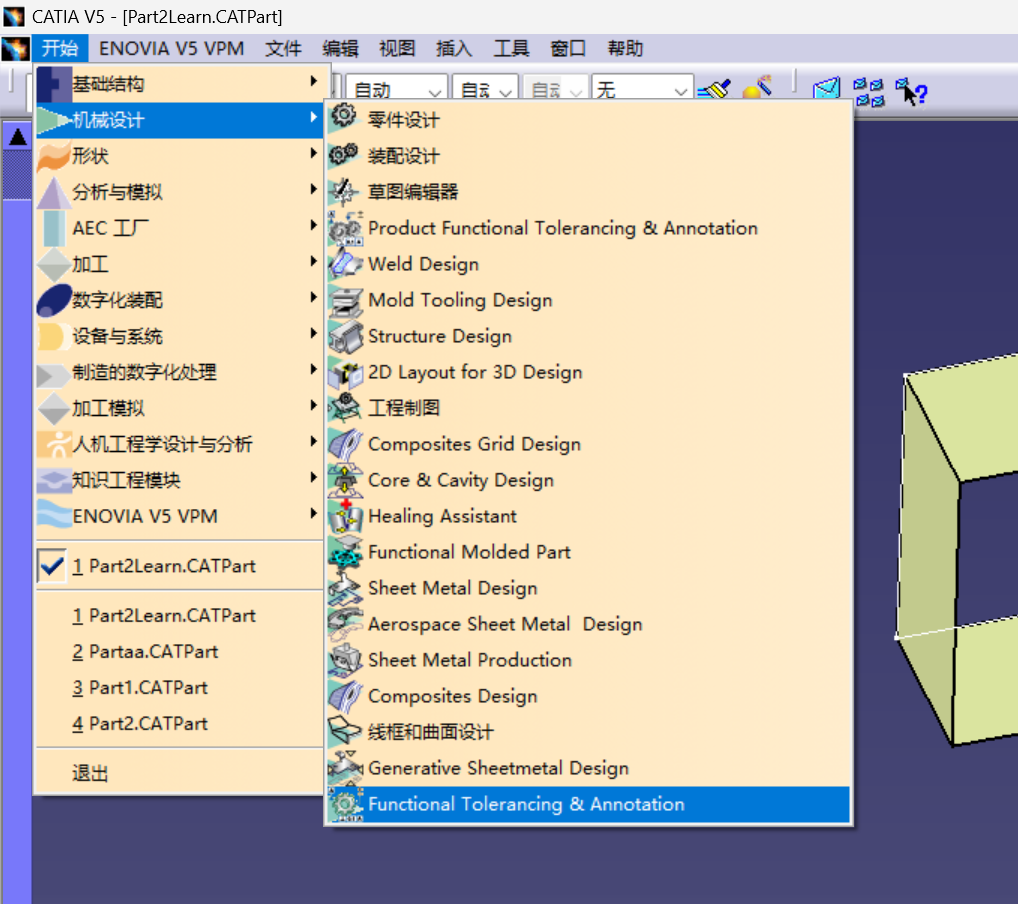Viewport: 1018px width, 904px height.
Task: Open 装配设计 workbench icon
Action: [x=344, y=155]
